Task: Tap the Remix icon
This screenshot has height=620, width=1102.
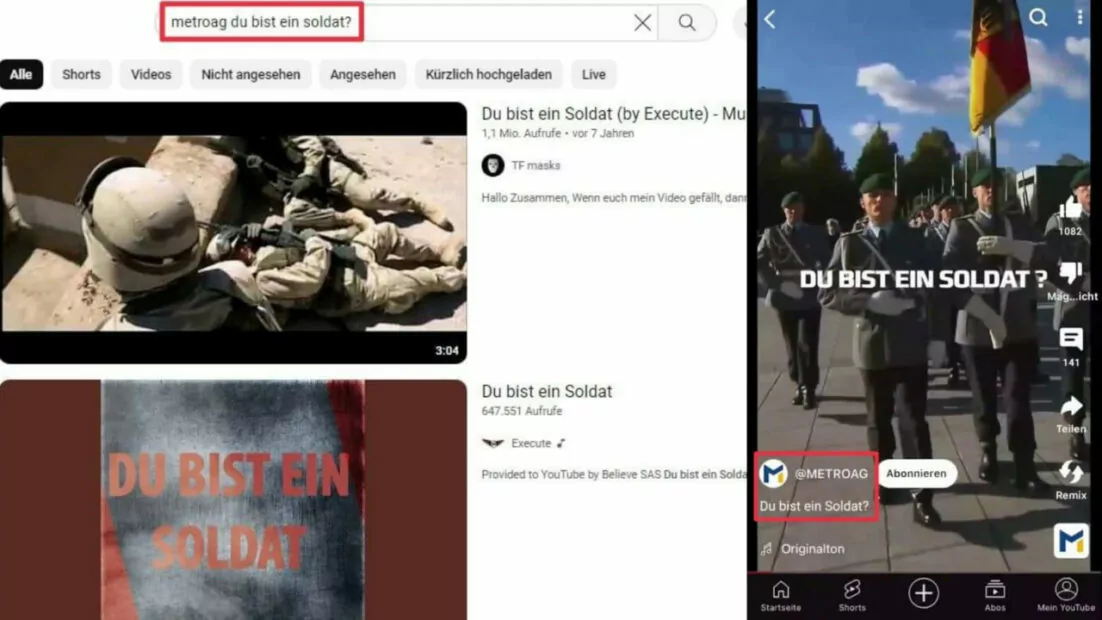Action: coord(1070,473)
